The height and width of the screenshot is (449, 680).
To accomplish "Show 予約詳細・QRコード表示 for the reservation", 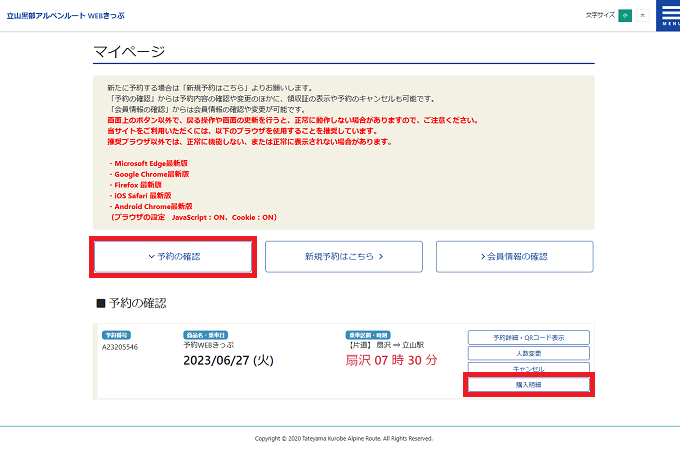I will (528, 337).
